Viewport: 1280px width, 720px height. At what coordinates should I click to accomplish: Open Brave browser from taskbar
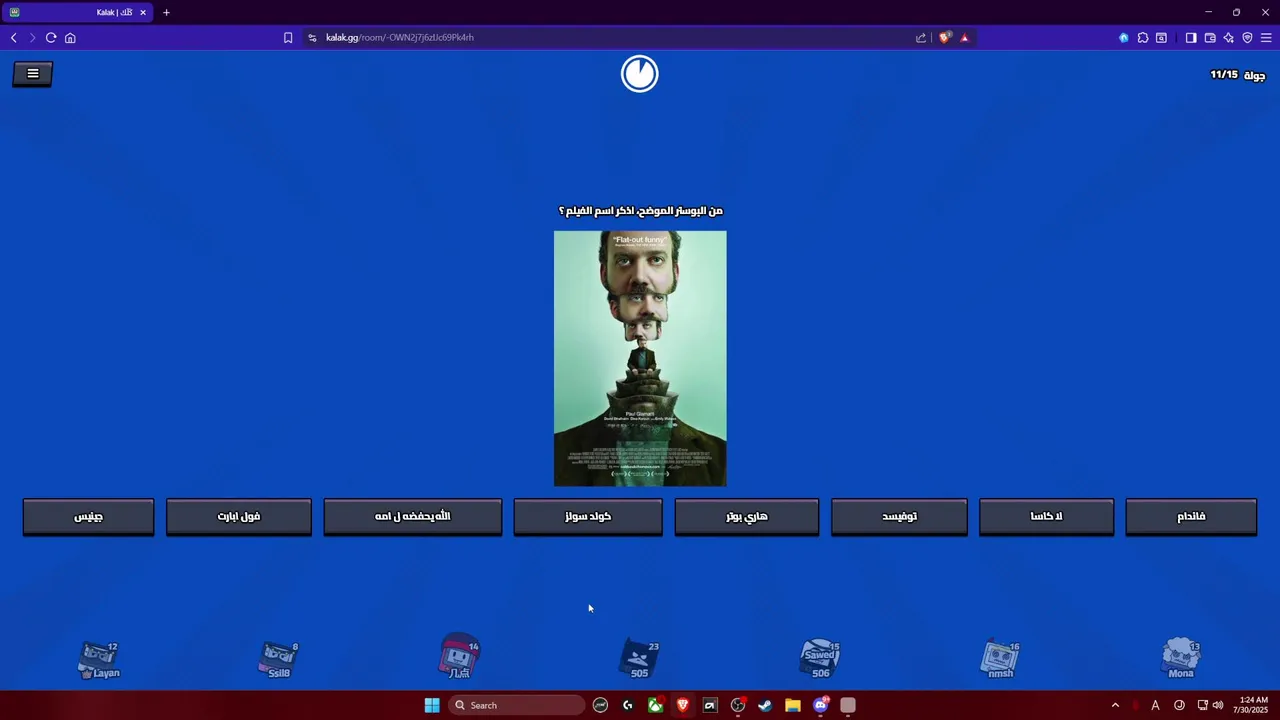682,705
